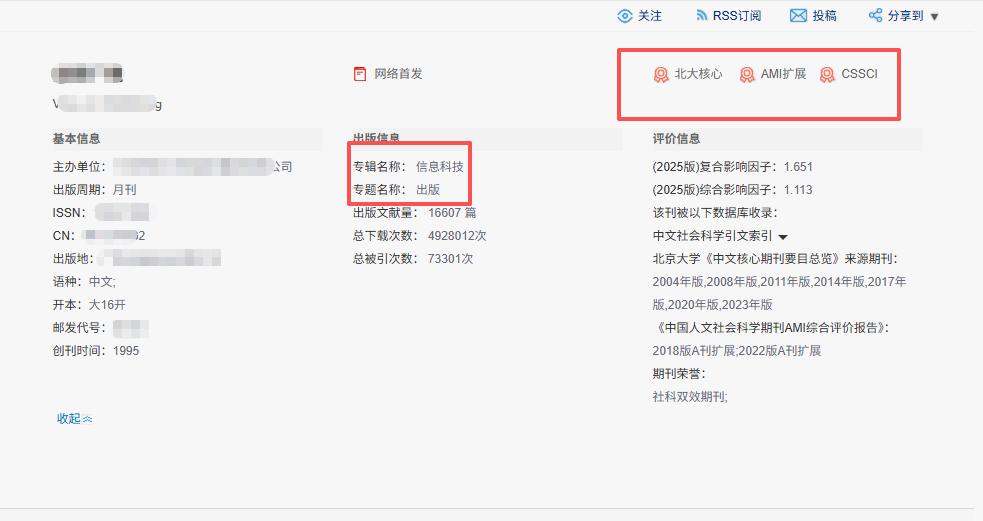Click the CSSCI label text

click(x=859, y=74)
